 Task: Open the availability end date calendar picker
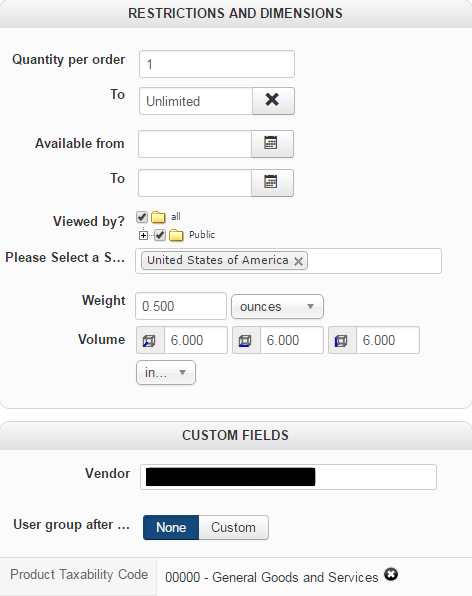click(x=272, y=182)
